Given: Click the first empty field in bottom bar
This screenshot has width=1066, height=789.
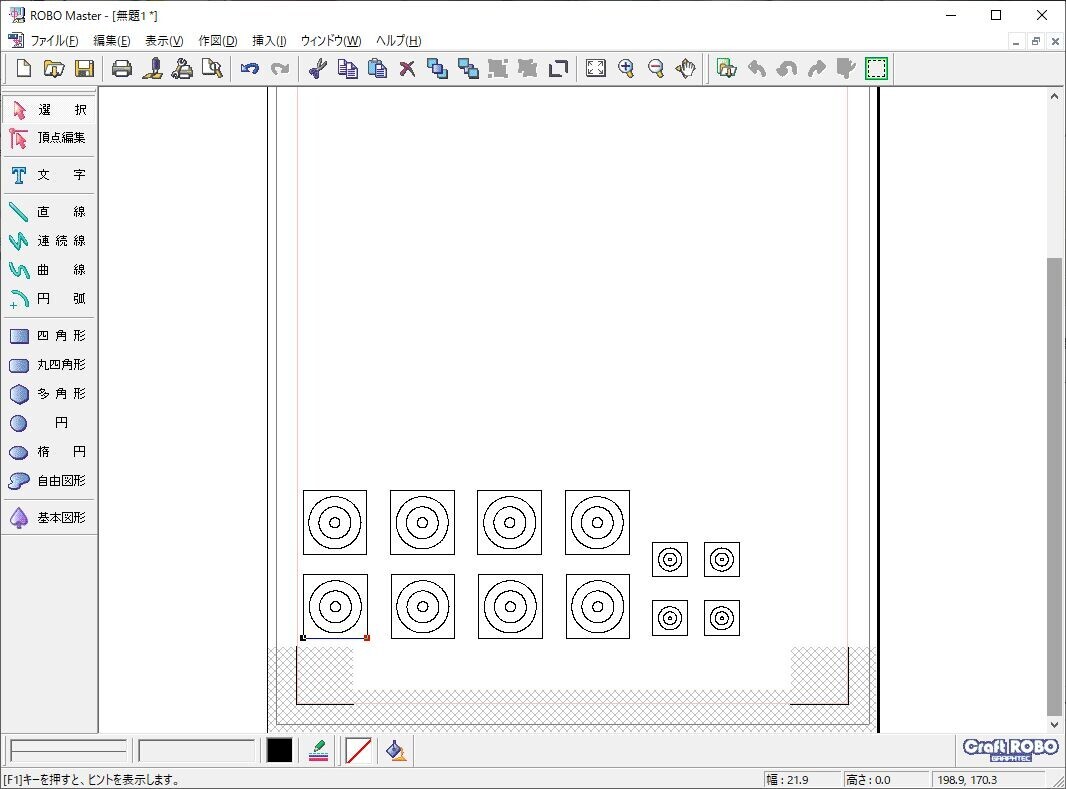Looking at the screenshot, I should 68,750.
